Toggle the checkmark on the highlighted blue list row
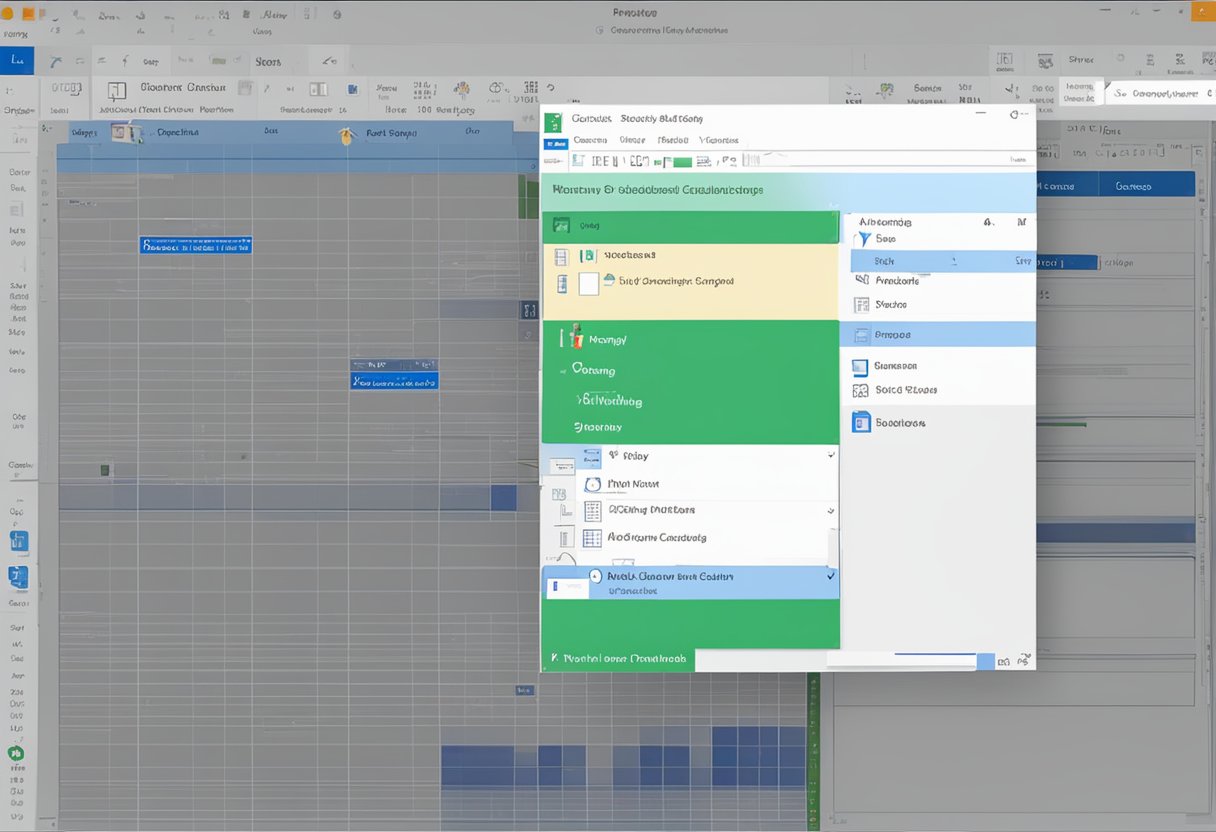Viewport: 1216px width, 832px height. [830, 577]
